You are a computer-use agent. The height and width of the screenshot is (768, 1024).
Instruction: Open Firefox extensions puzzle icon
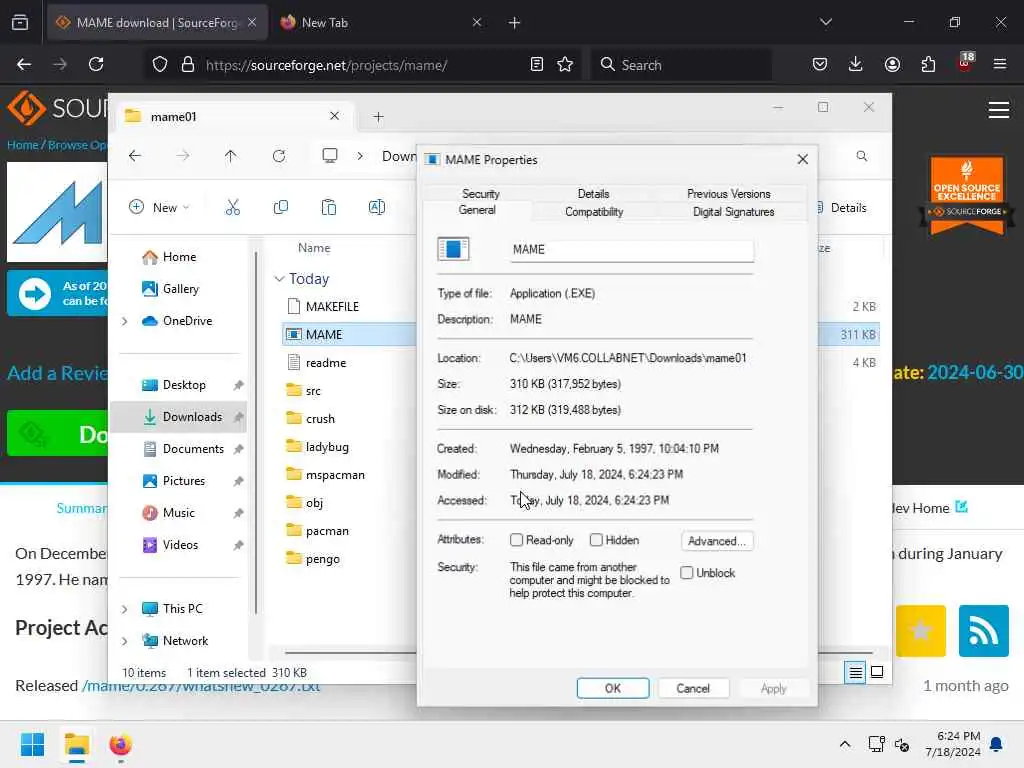tap(928, 64)
